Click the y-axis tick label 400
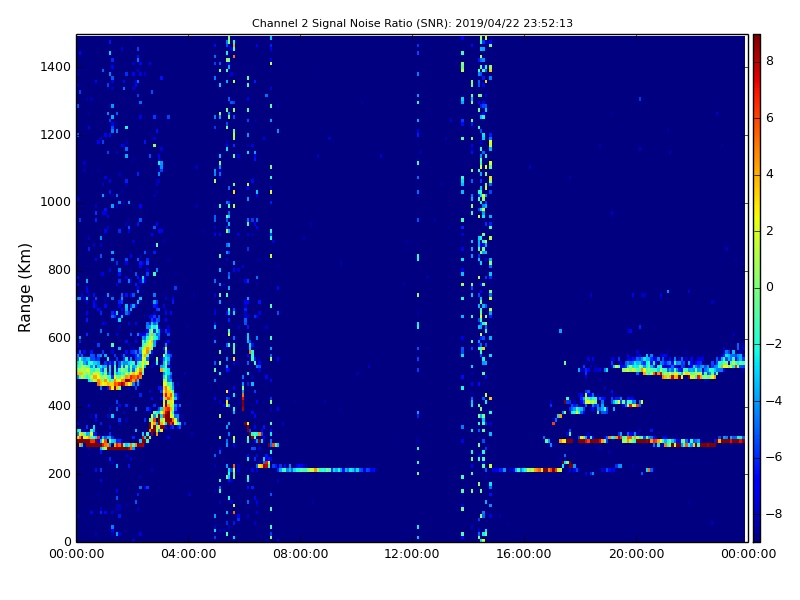 [59, 406]
